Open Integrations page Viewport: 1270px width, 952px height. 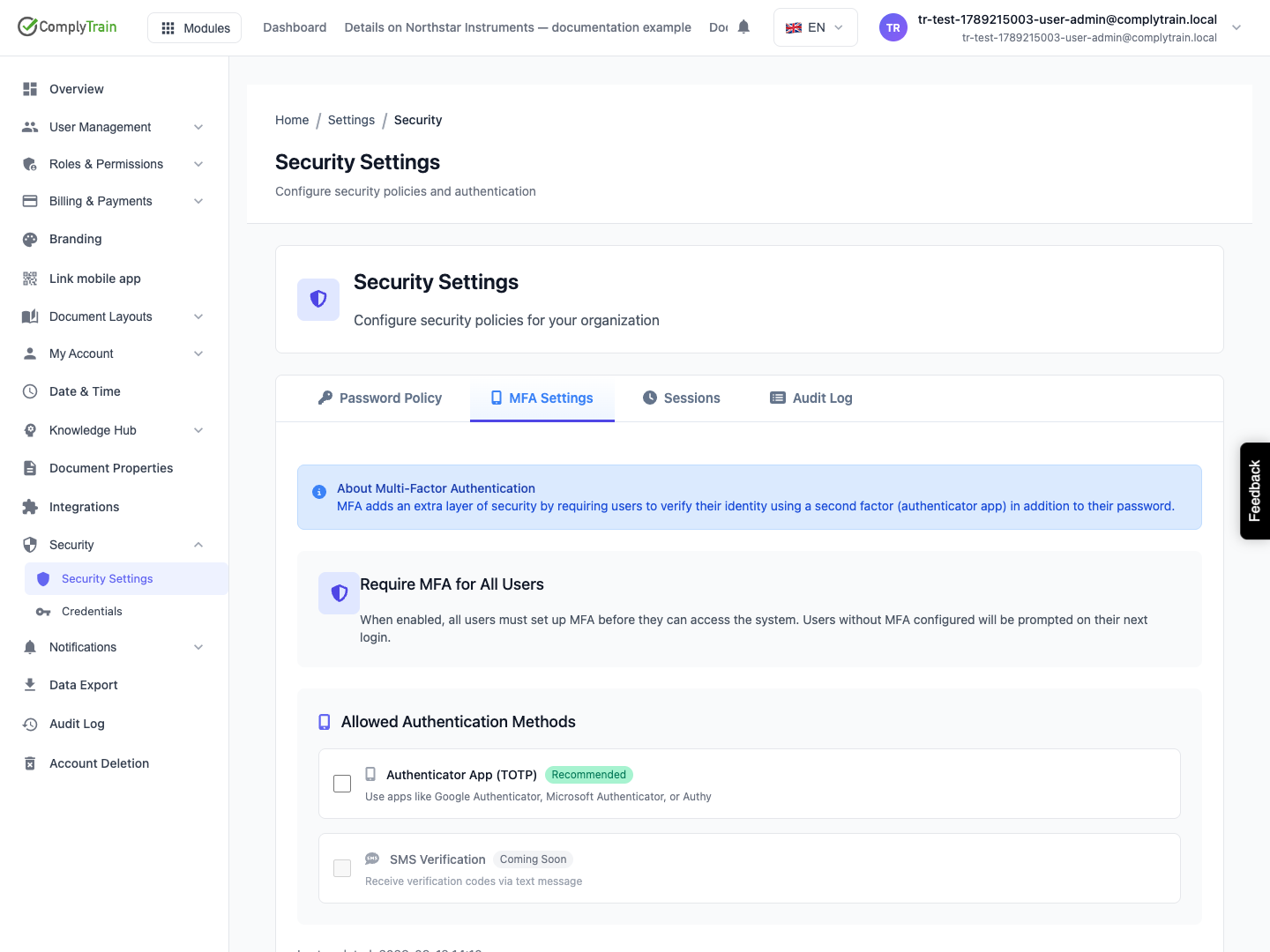tap(84, 507)
